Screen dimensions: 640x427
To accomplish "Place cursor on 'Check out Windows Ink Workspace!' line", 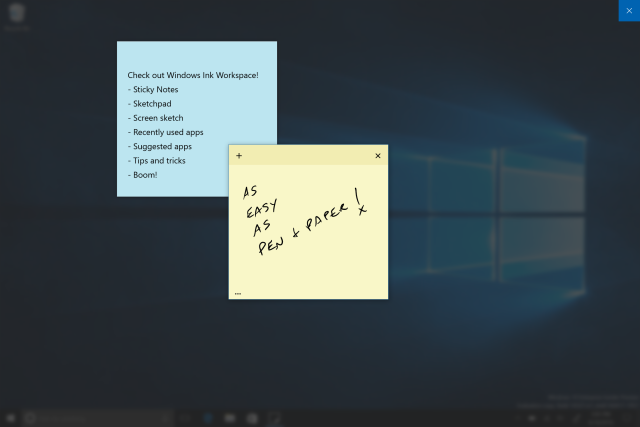I will point(193,75).
